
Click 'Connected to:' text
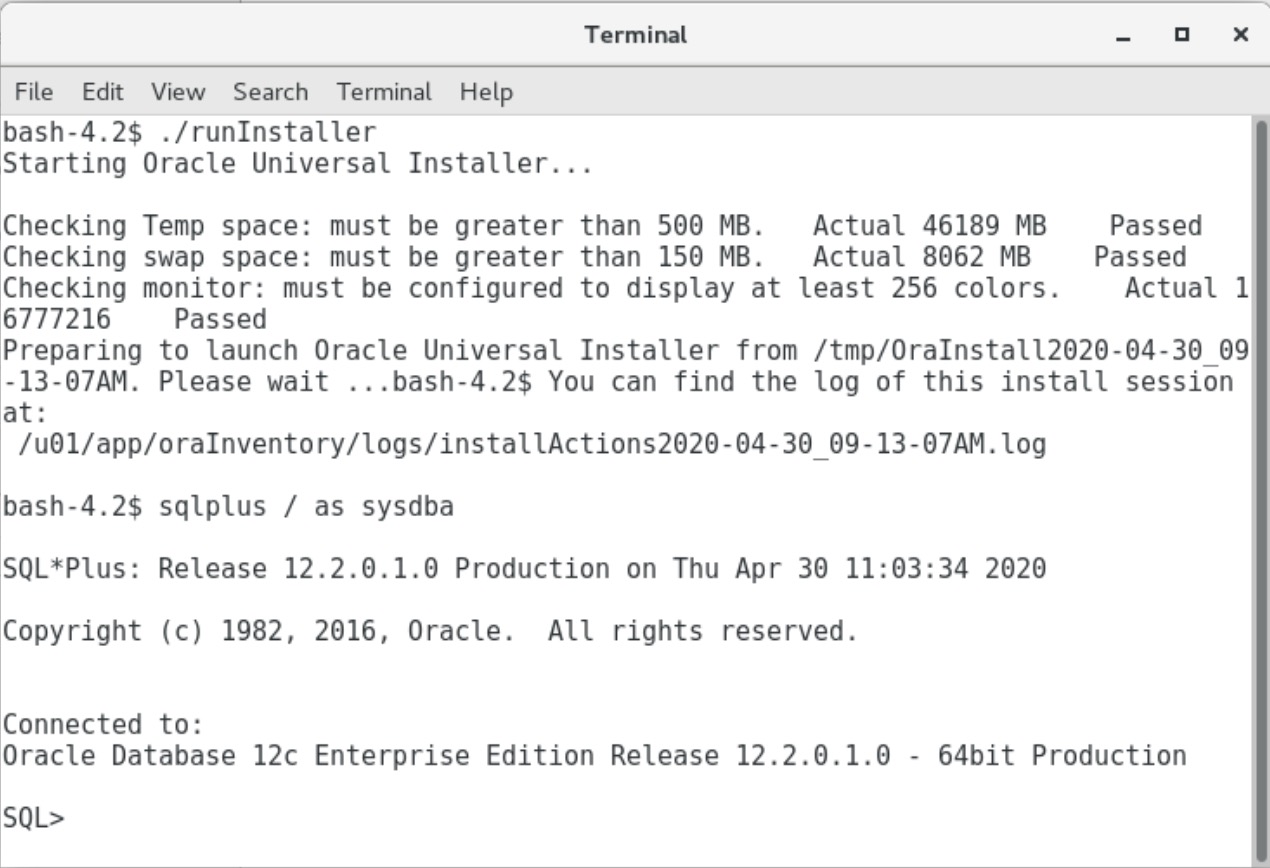tap(103, 724)
